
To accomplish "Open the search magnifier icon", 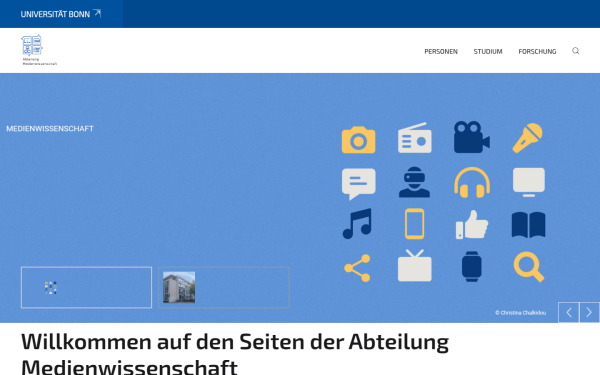I will coord(576,51).
